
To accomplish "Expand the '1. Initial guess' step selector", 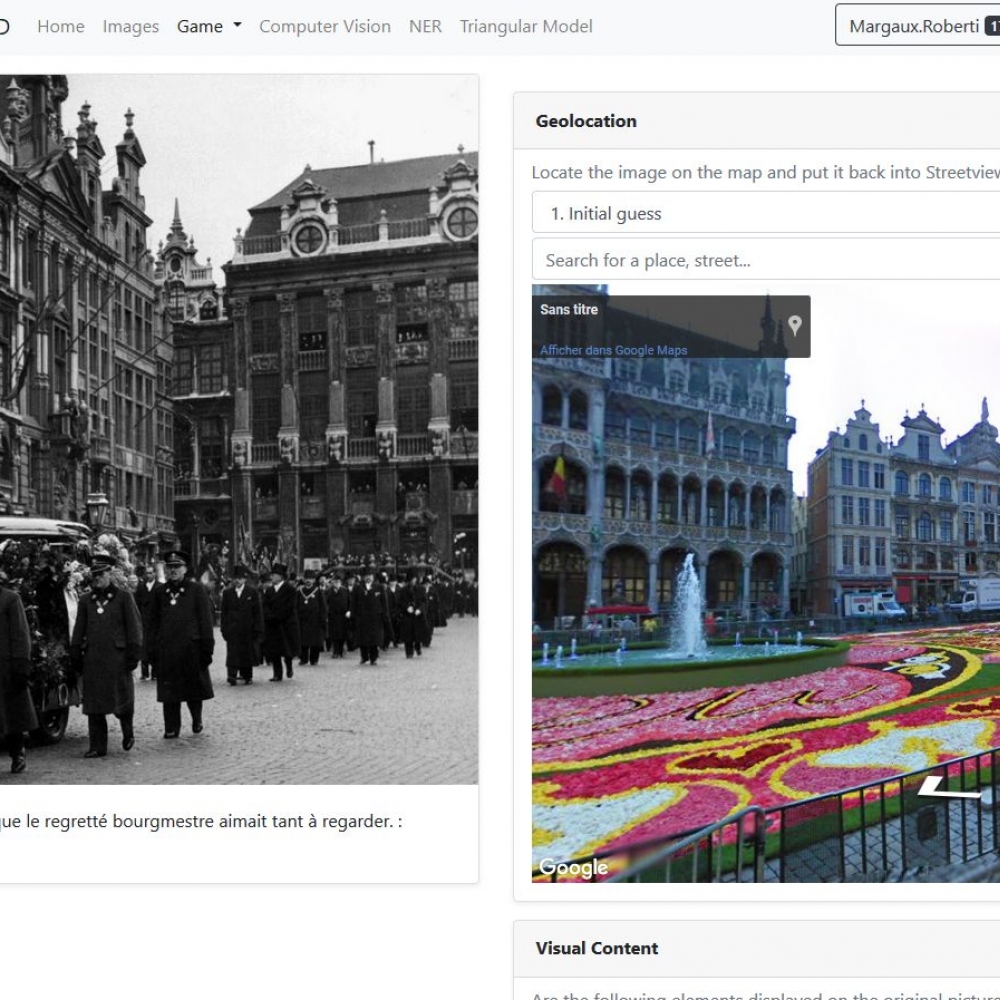I will pyautogui.click(x=765, y=213).
